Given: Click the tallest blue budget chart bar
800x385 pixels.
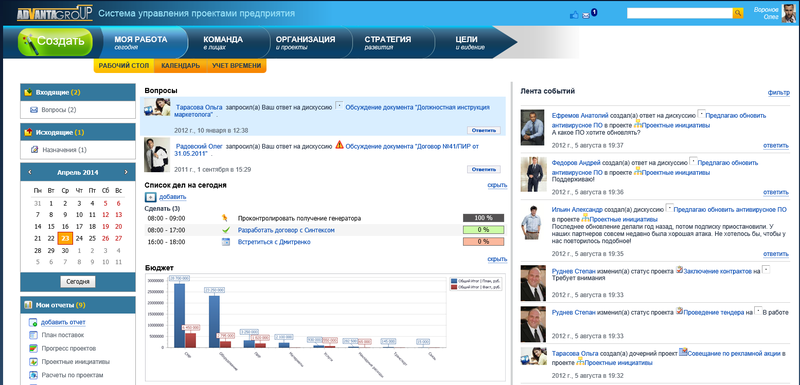Looking at the screenshot, I should [179, 315].
